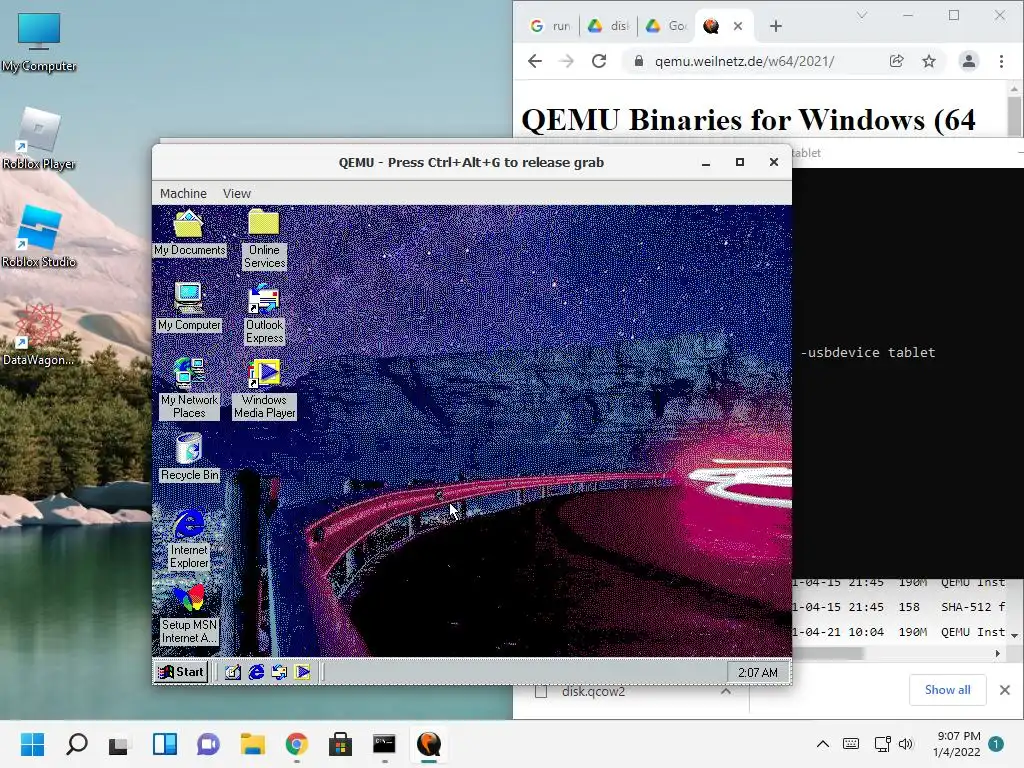Open Chrome tab search chevron
The width and height of the screenshot is (1024, 768).
pyautogui.click(x=862, y=15)
